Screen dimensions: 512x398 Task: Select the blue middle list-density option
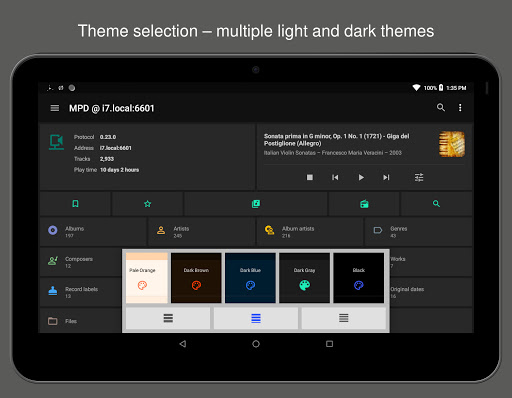point(256,318)
